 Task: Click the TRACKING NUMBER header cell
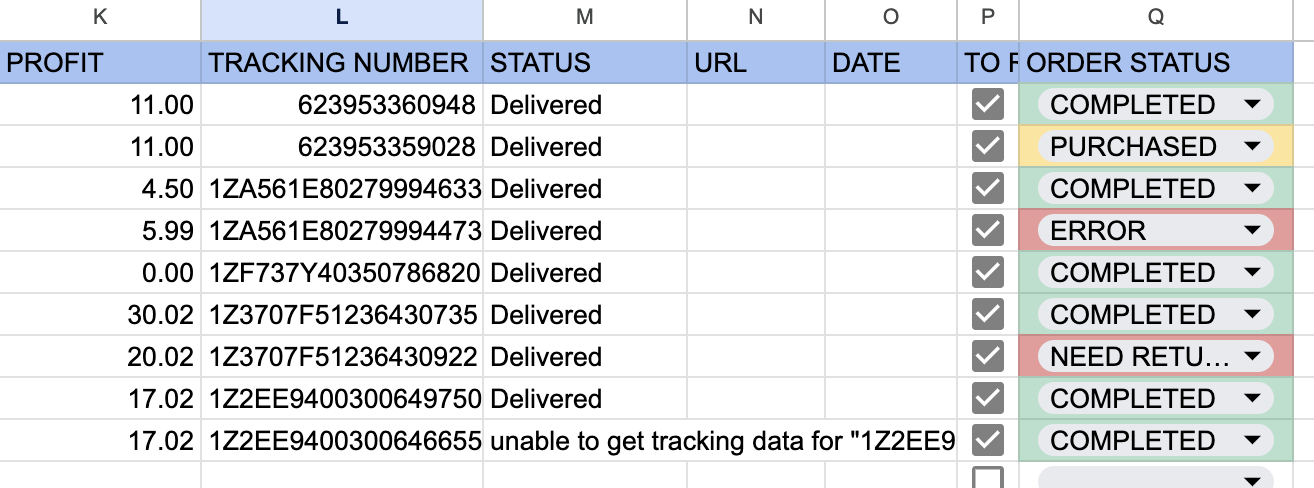click(x=341, y=63)
